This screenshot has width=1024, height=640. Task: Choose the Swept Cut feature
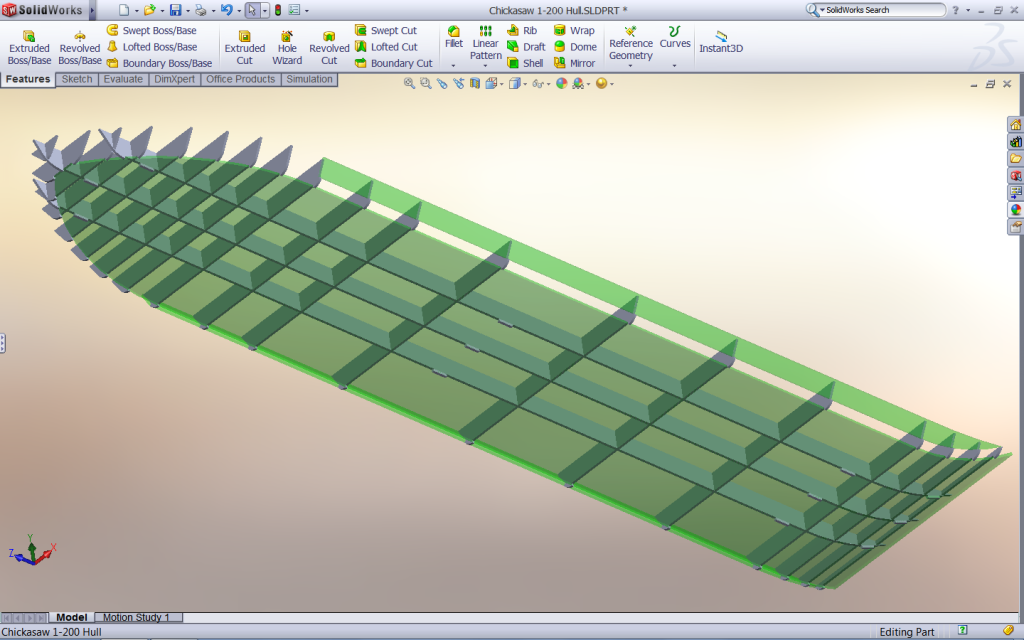[386, 30]
